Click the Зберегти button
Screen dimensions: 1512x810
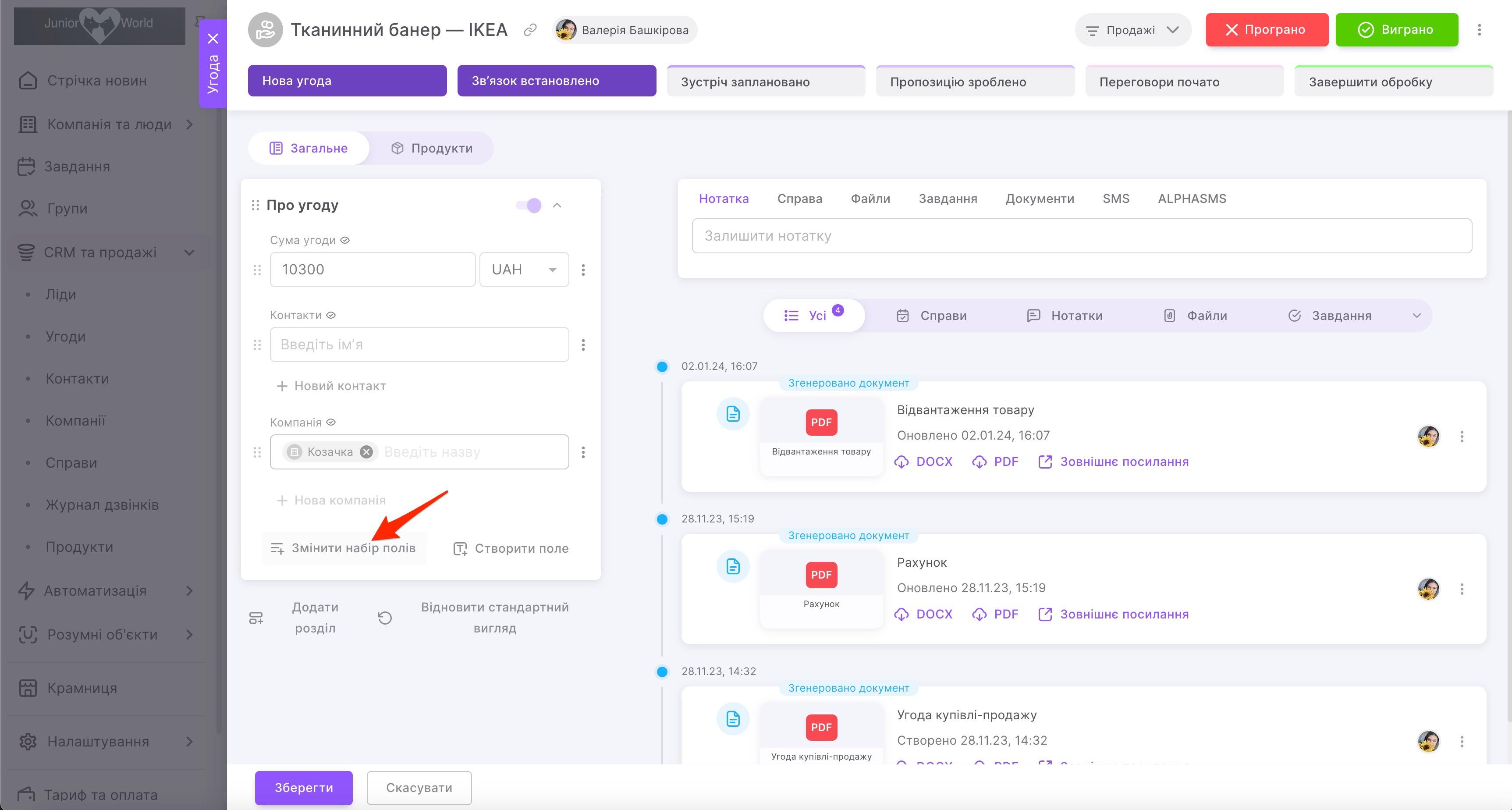click(303, 788)
